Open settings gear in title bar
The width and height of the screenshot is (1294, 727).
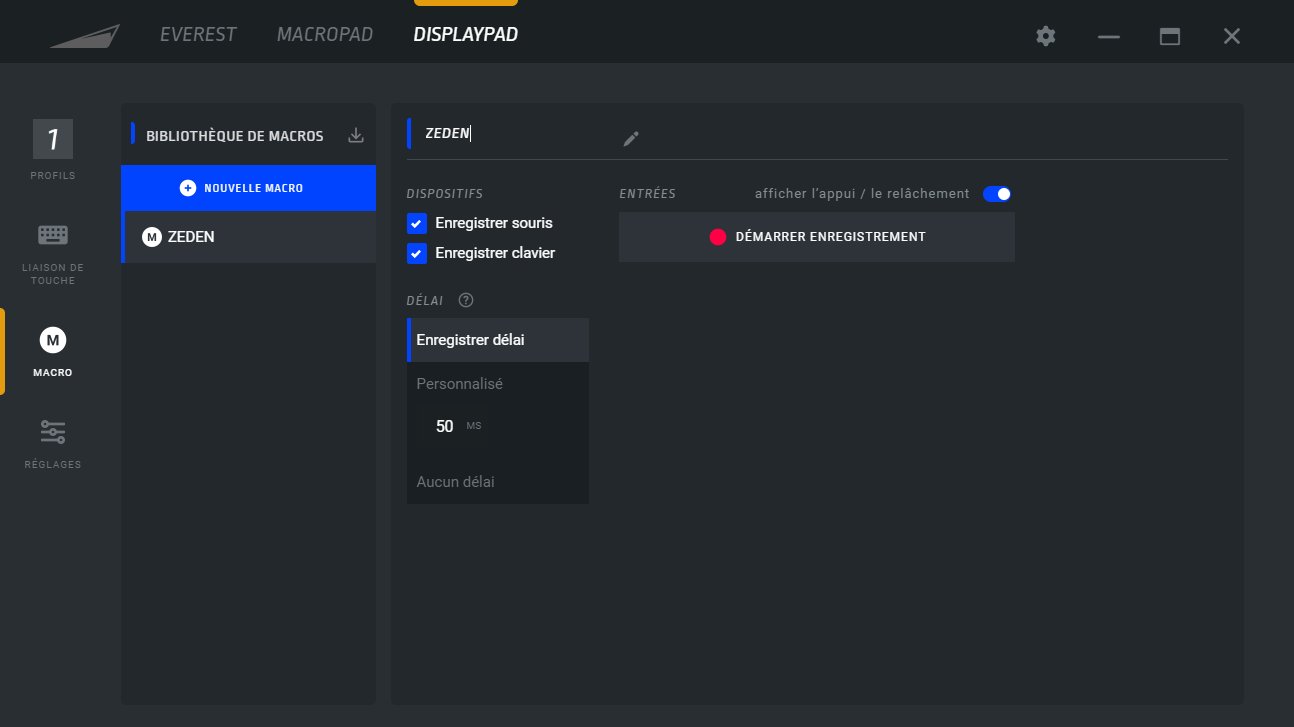[1045, 36]
